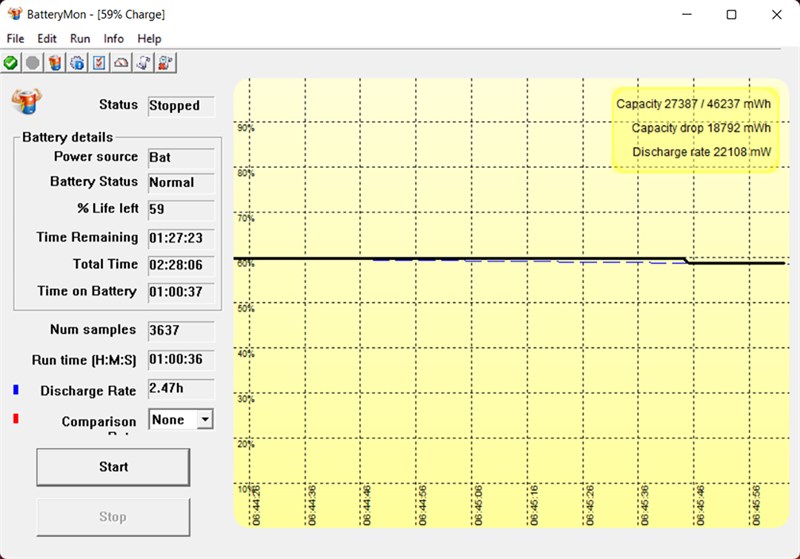Click the last toolbar icon with red figure

click(x=165, y=63)
